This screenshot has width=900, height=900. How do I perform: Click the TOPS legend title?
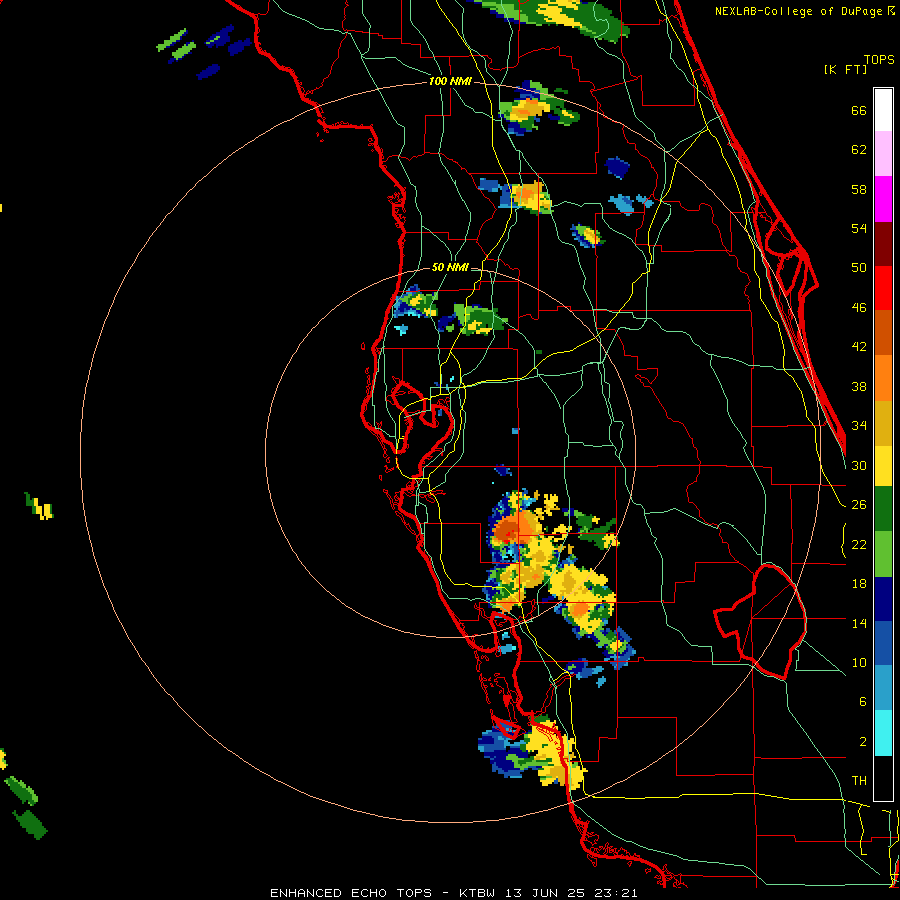879,59
